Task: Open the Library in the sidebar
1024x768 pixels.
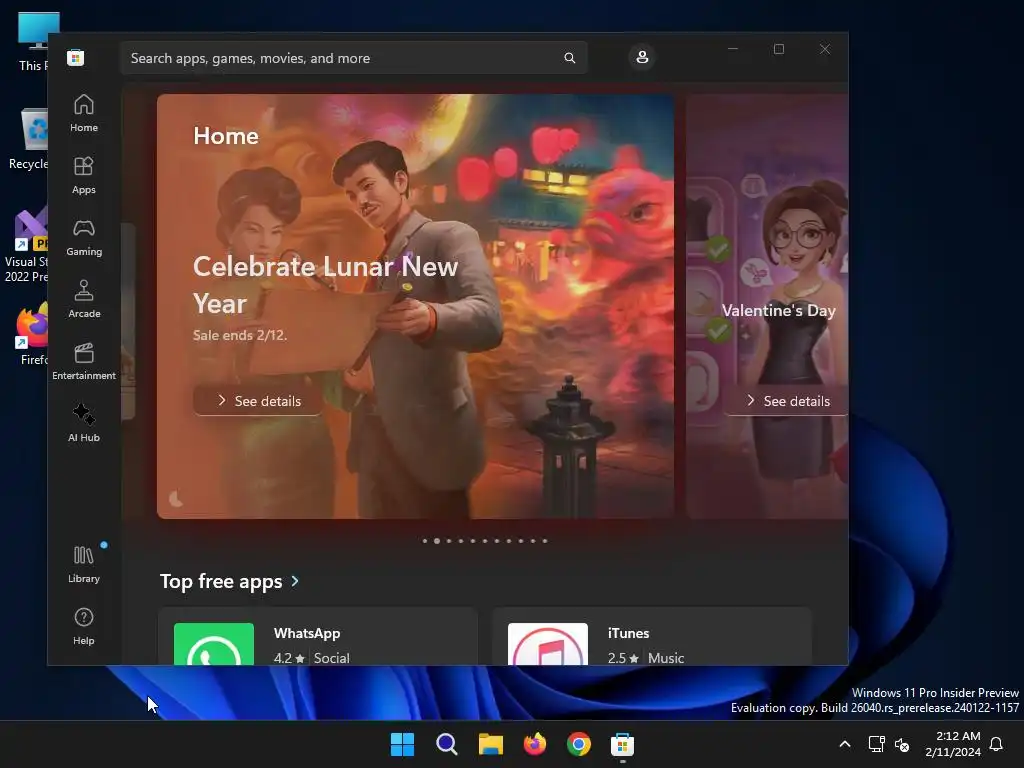Action: pyautogui.click(x=84, y=564)
